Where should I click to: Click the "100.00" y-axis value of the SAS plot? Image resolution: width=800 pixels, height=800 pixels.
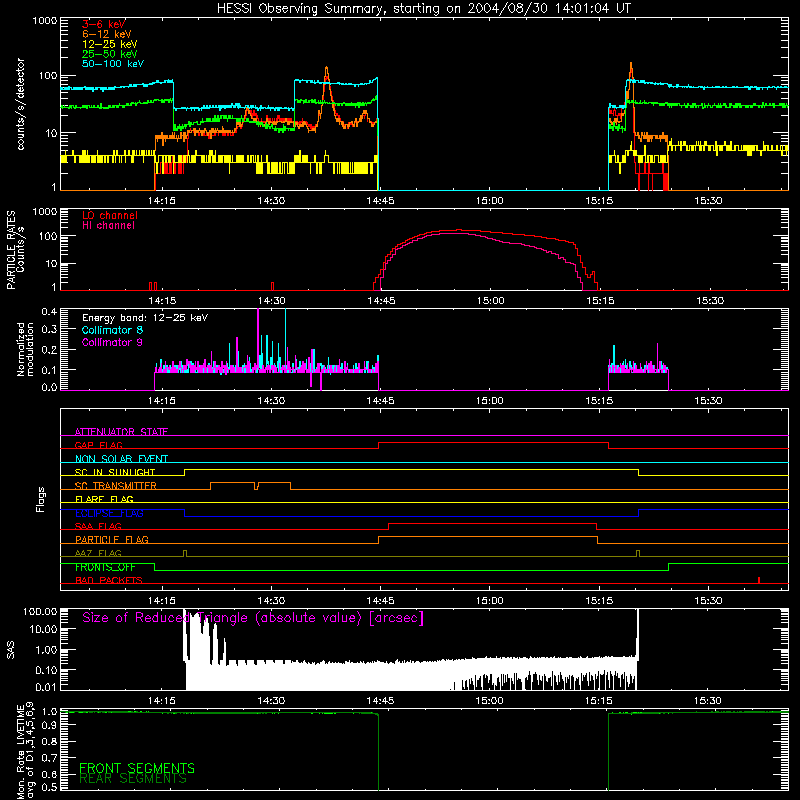pyautogui.click(x=40, y=611)
